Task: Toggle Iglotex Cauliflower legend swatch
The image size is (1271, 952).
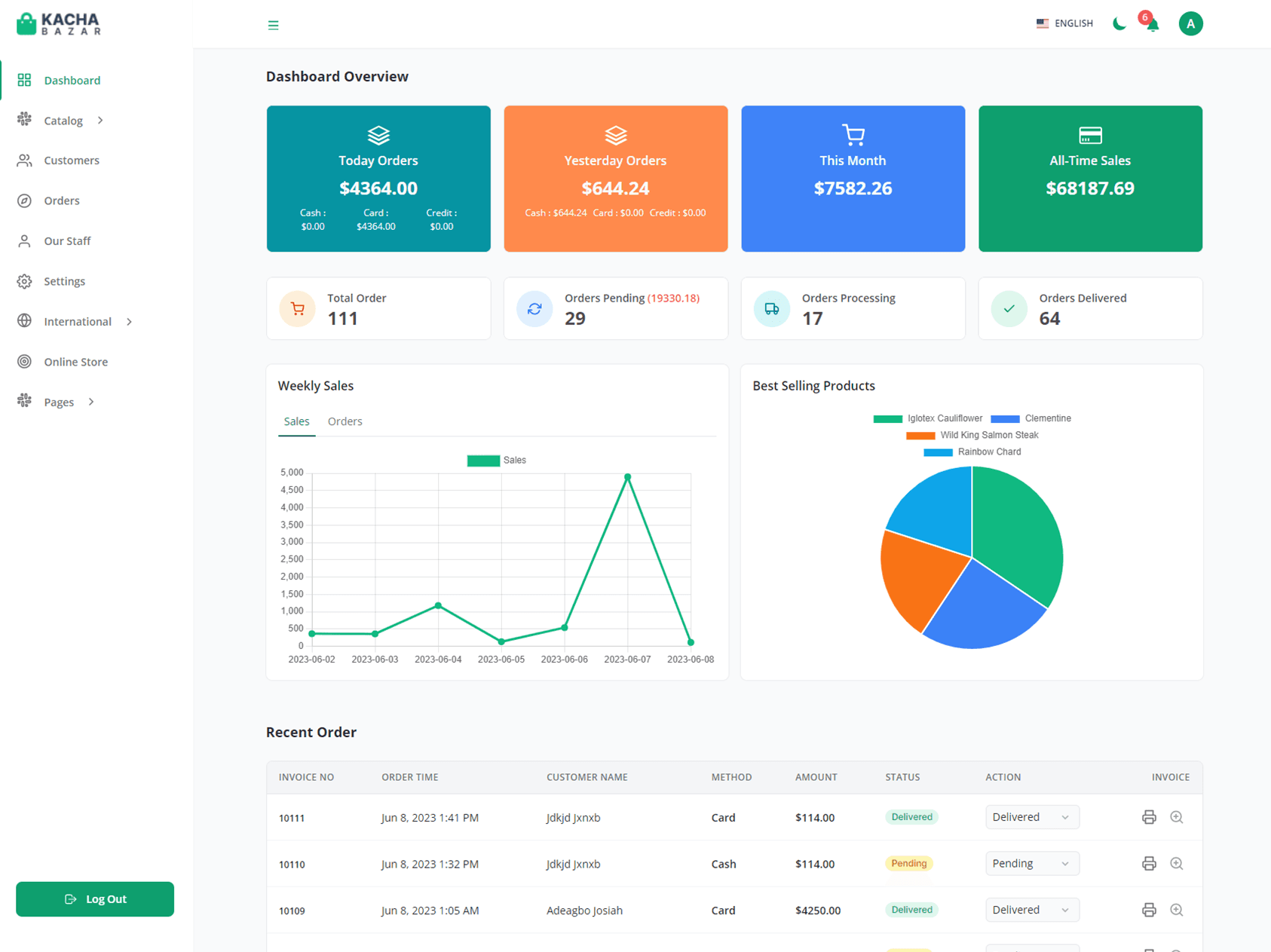Action: pyautogui.click(x=887, y=419)
